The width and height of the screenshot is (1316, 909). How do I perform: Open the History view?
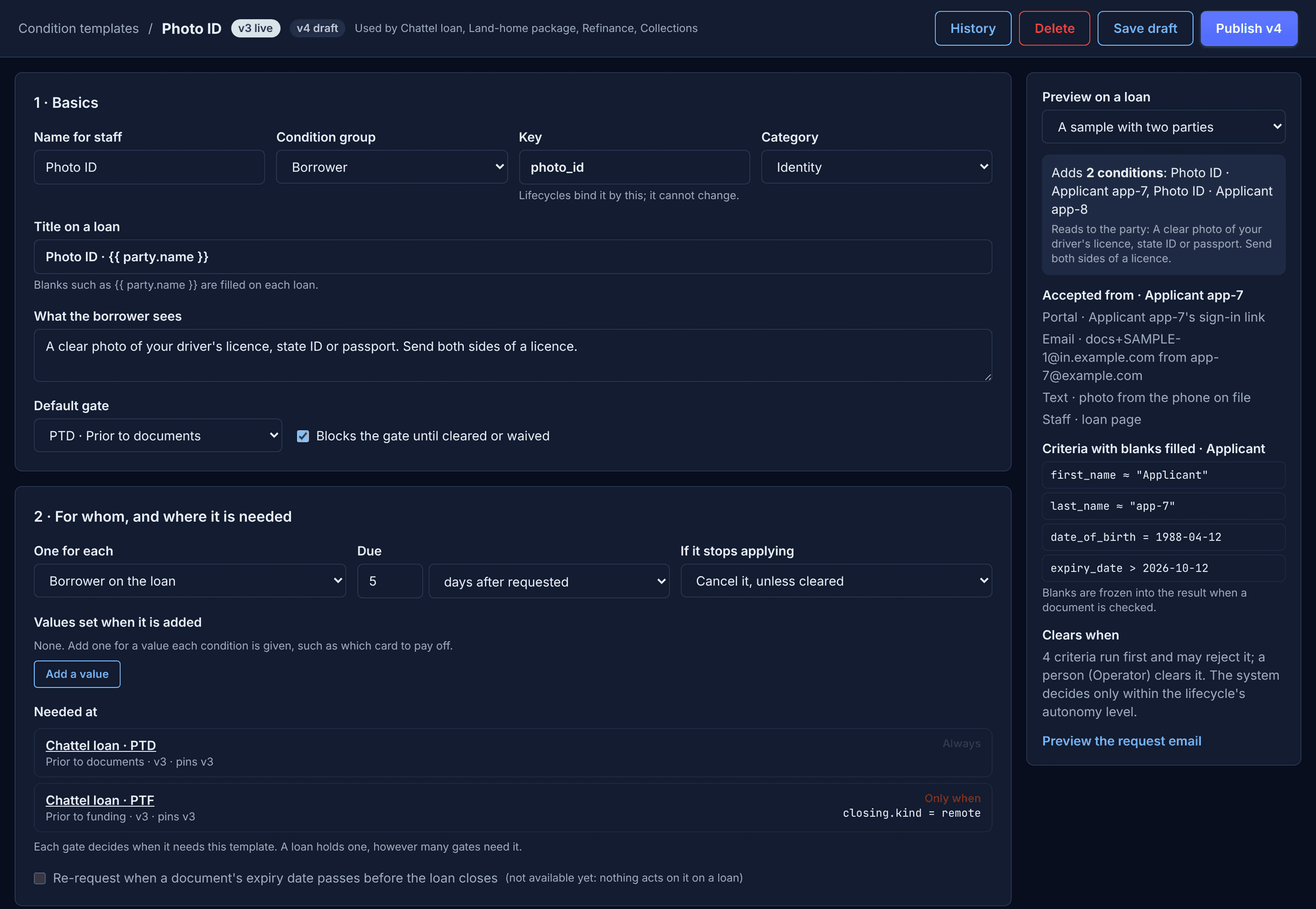coord(973,28)
